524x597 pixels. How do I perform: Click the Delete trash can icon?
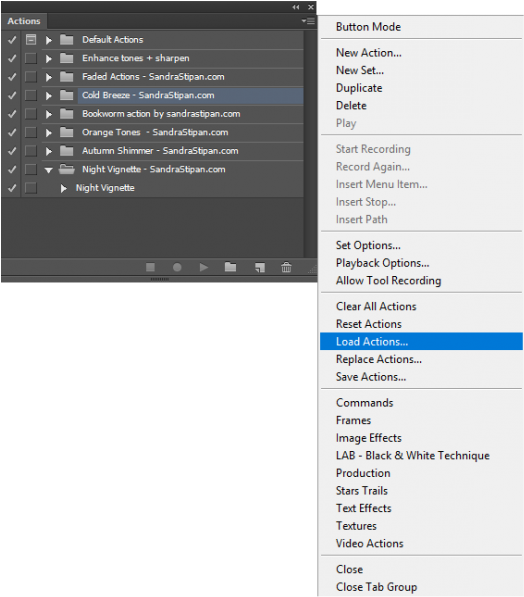[x=286, y=267]
